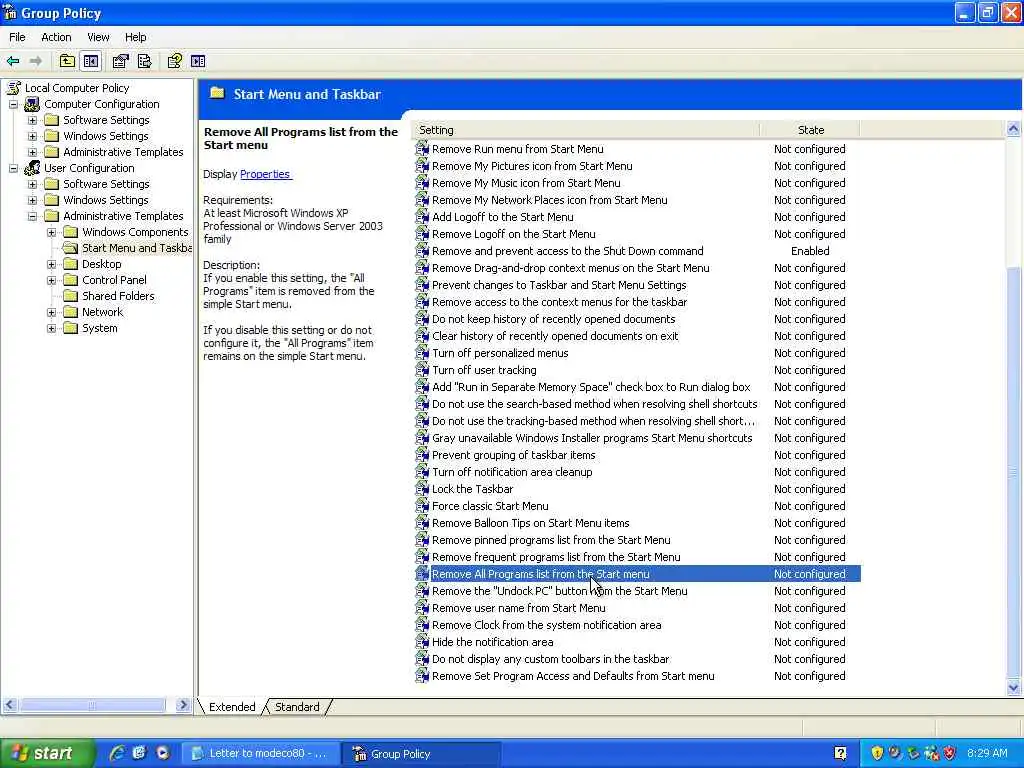Click the Back arrow toolbar icon
1024x768 pixels.
13,61
